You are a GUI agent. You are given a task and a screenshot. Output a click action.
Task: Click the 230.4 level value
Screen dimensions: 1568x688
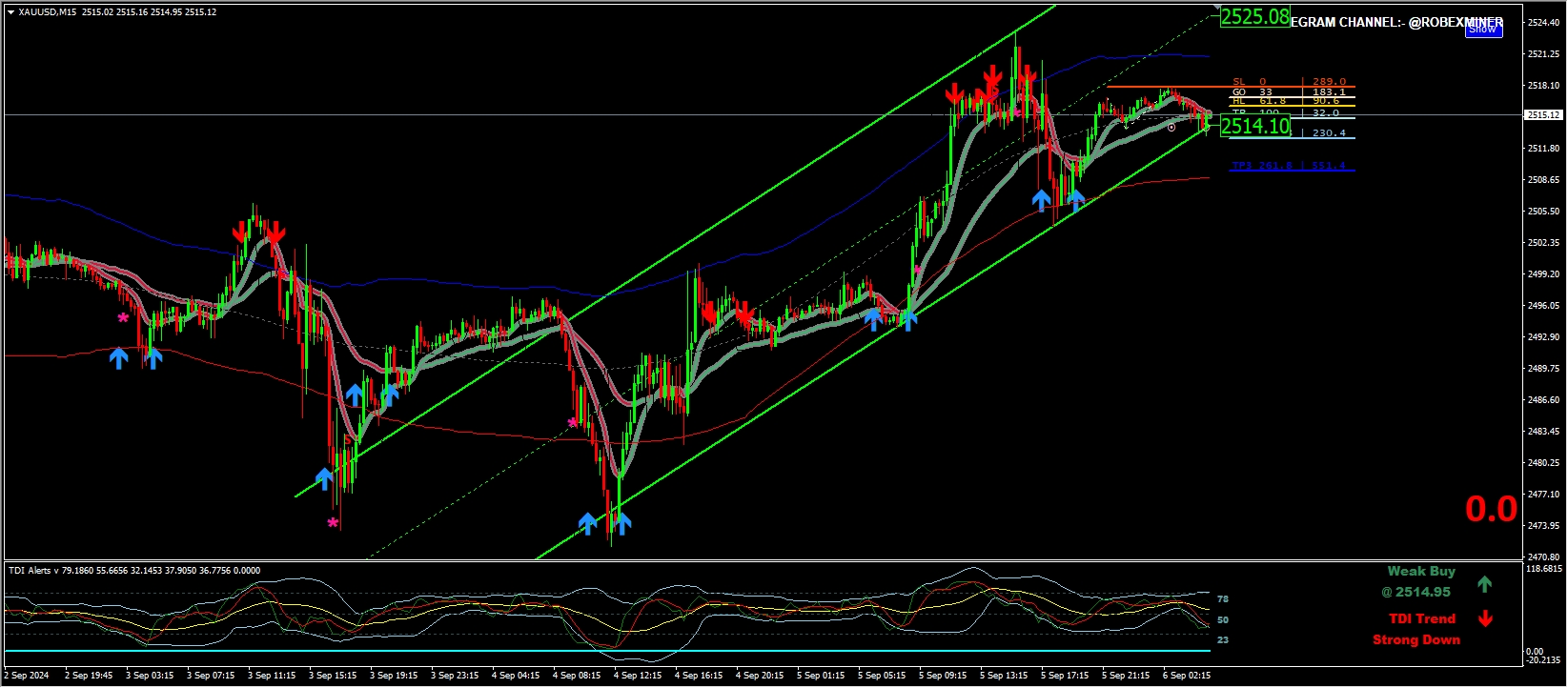coord(1329,133)
